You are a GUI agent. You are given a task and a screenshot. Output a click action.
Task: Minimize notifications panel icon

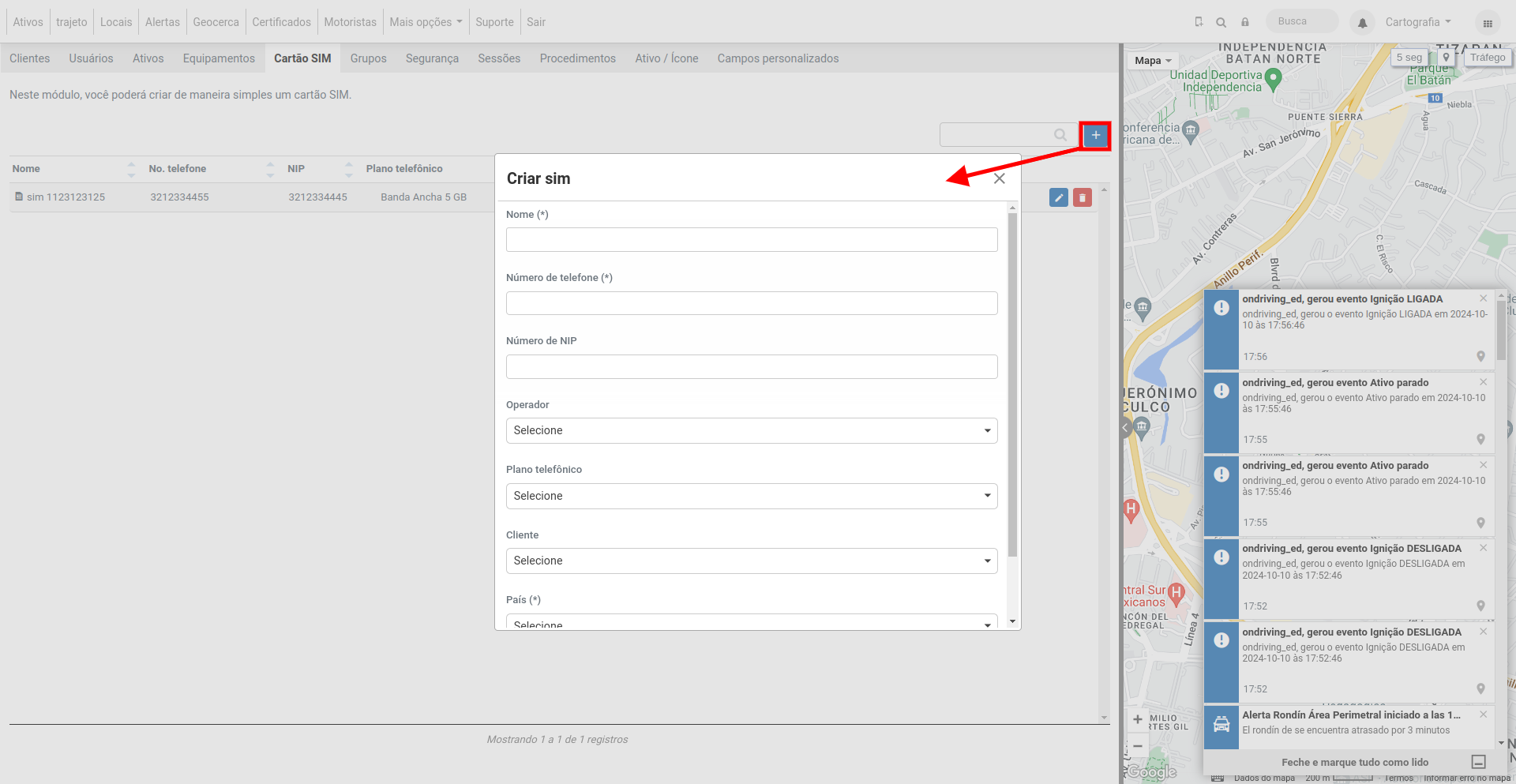1479,762
